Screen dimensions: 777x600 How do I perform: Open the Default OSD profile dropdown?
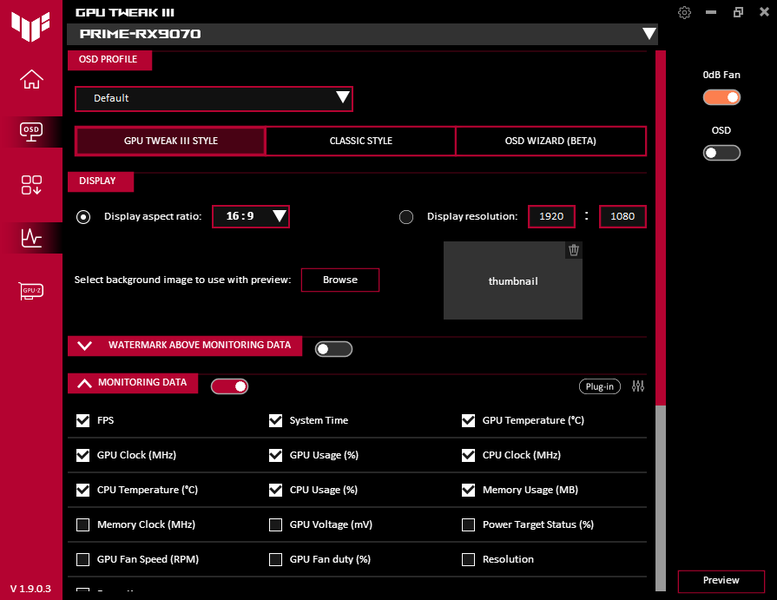(214, 99)
